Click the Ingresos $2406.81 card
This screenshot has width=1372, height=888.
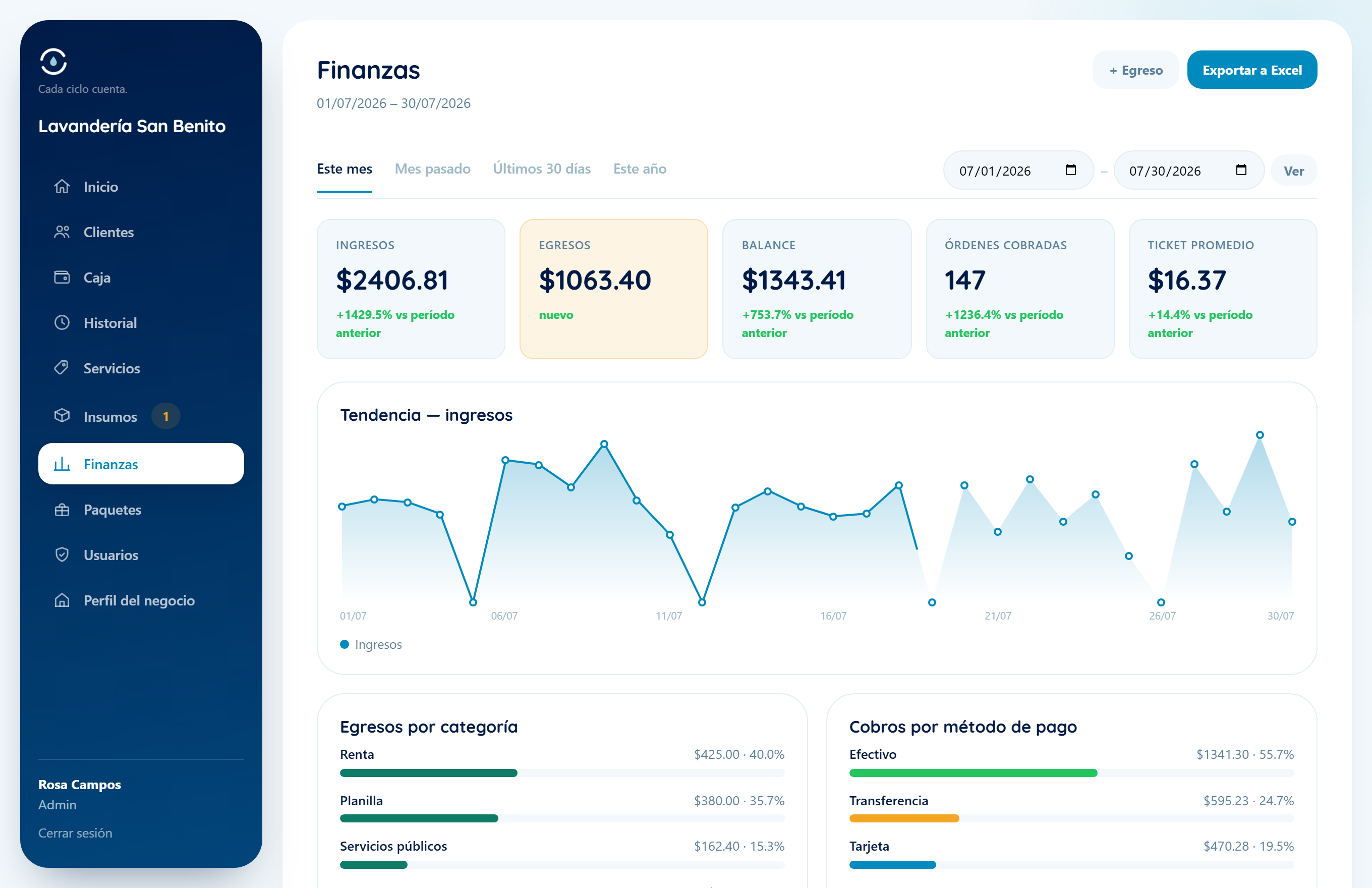(411, 289)
